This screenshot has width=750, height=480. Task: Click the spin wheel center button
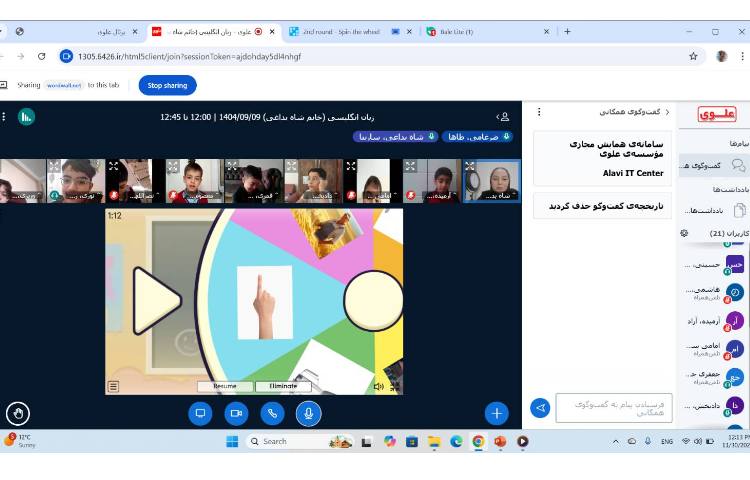click(x=374, y=300)
